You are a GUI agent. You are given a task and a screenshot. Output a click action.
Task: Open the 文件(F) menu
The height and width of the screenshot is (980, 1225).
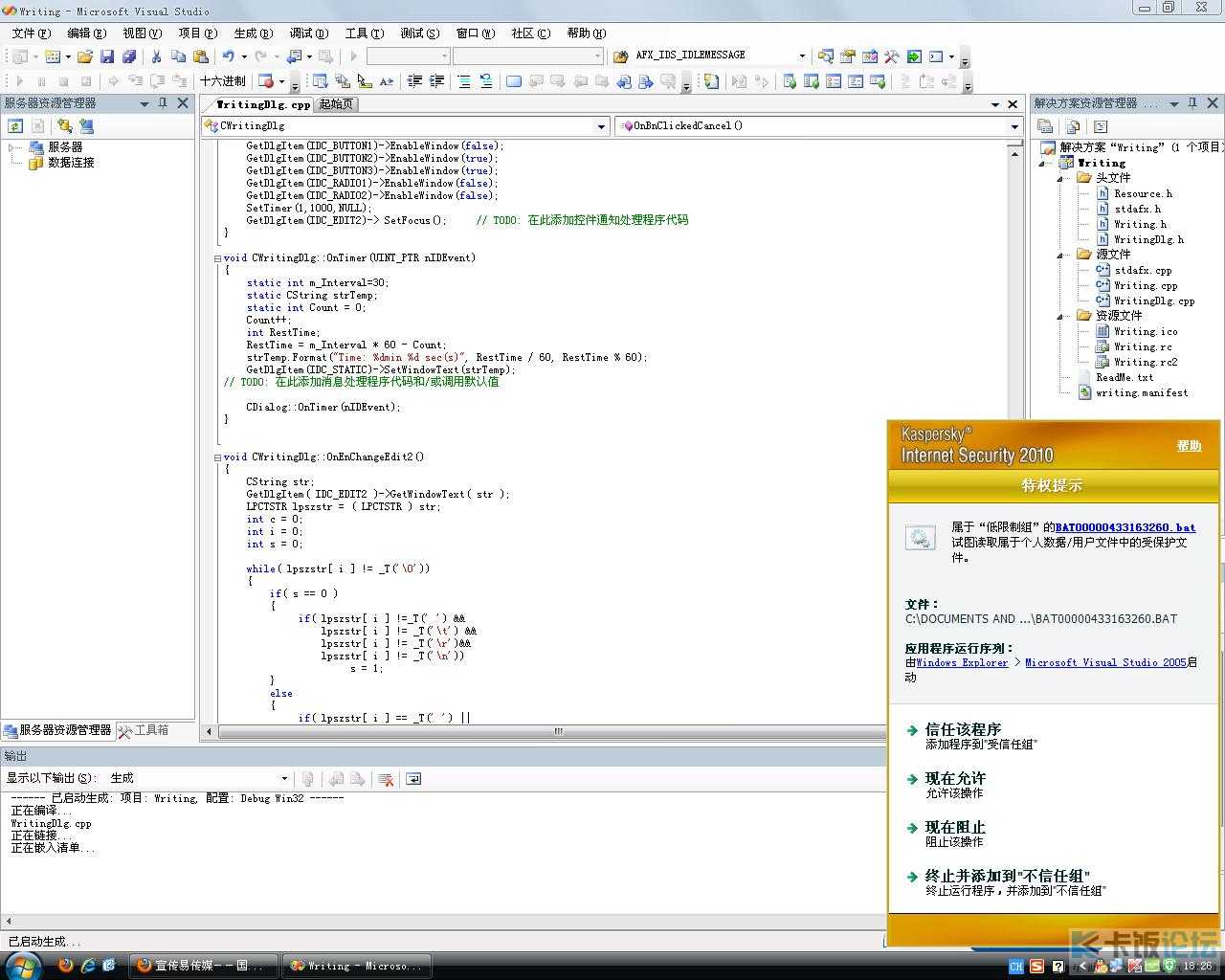click(x=32, y=33)
